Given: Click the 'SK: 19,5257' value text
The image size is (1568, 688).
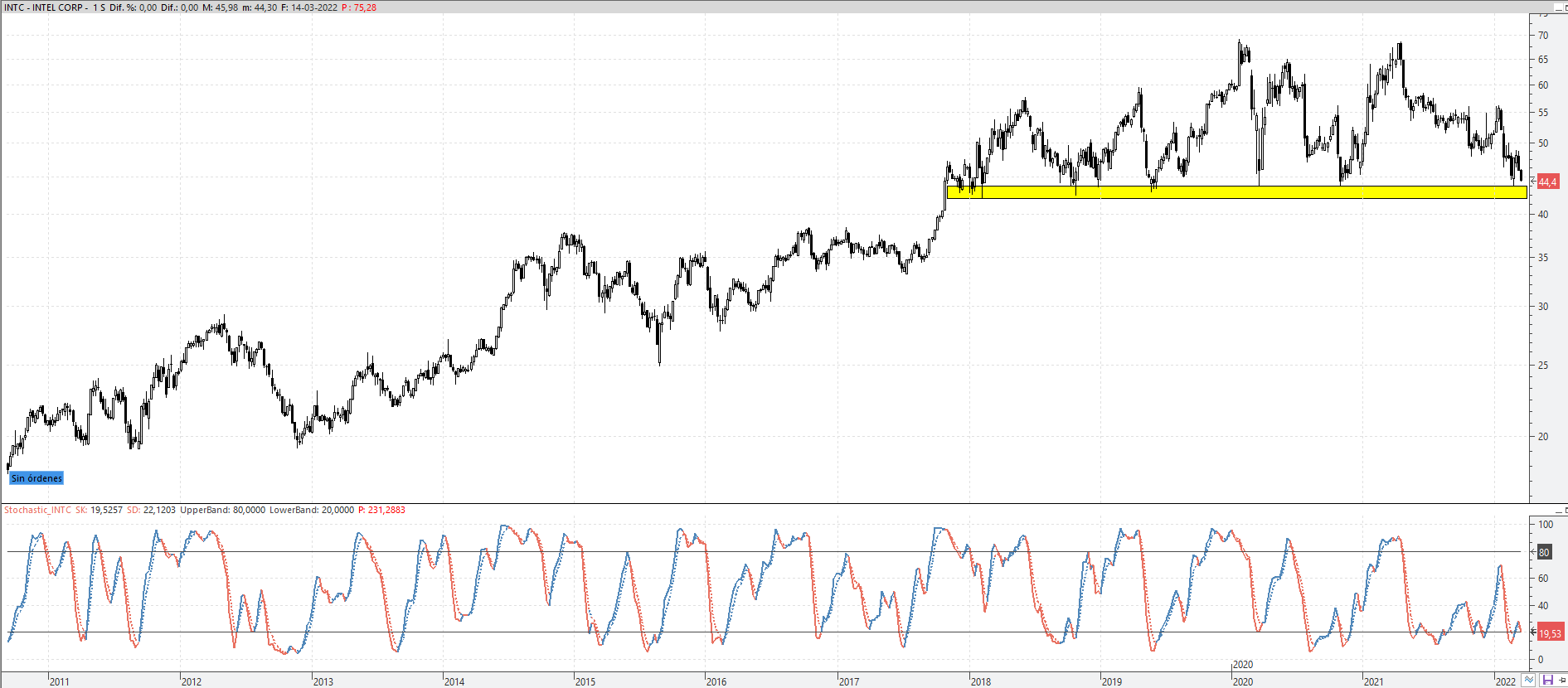Looking at the screenshot, I should (99, 510).
